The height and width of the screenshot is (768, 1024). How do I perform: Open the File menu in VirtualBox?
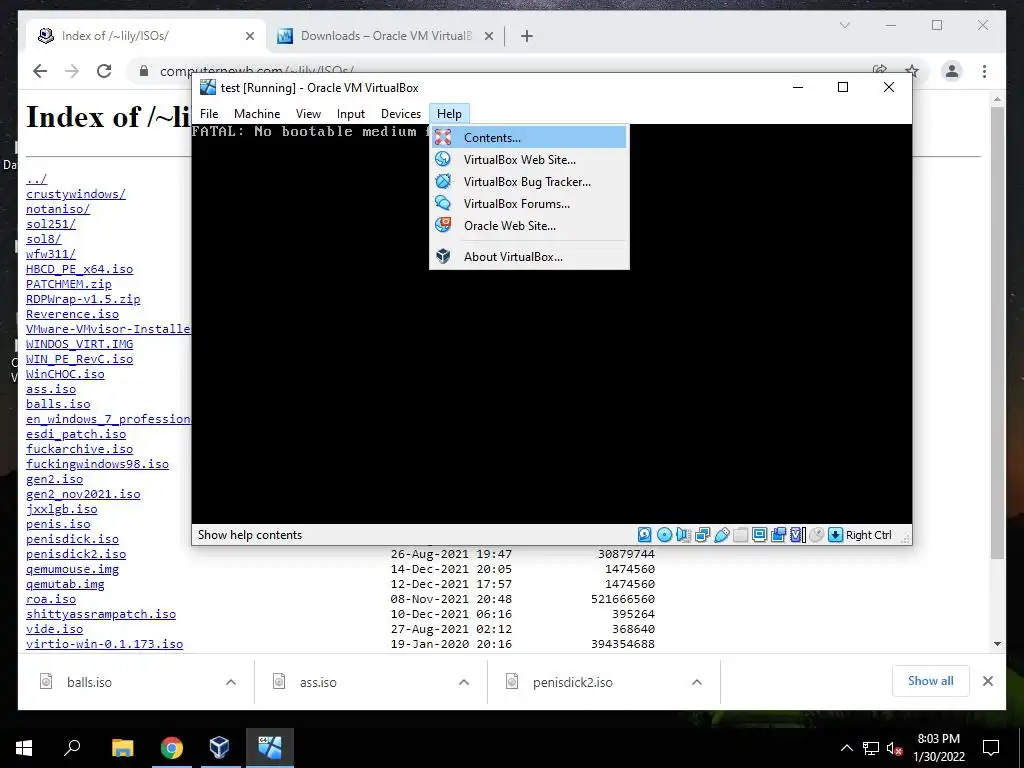(209, 114)
